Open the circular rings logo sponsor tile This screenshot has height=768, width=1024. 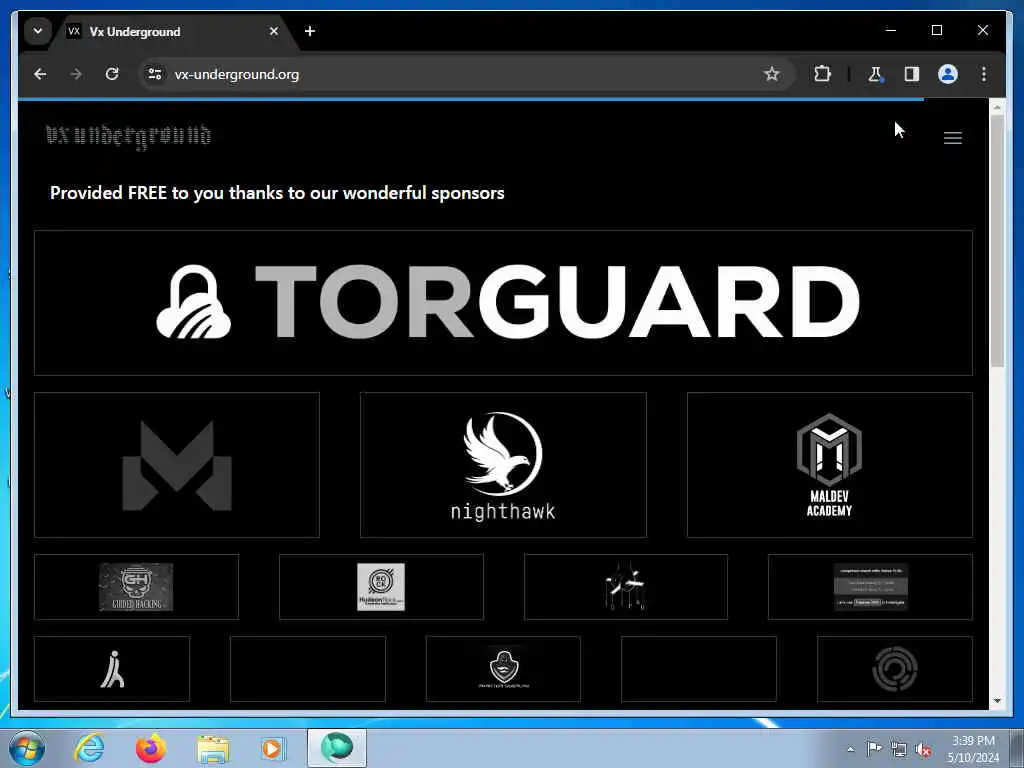(x=895, y=669)
